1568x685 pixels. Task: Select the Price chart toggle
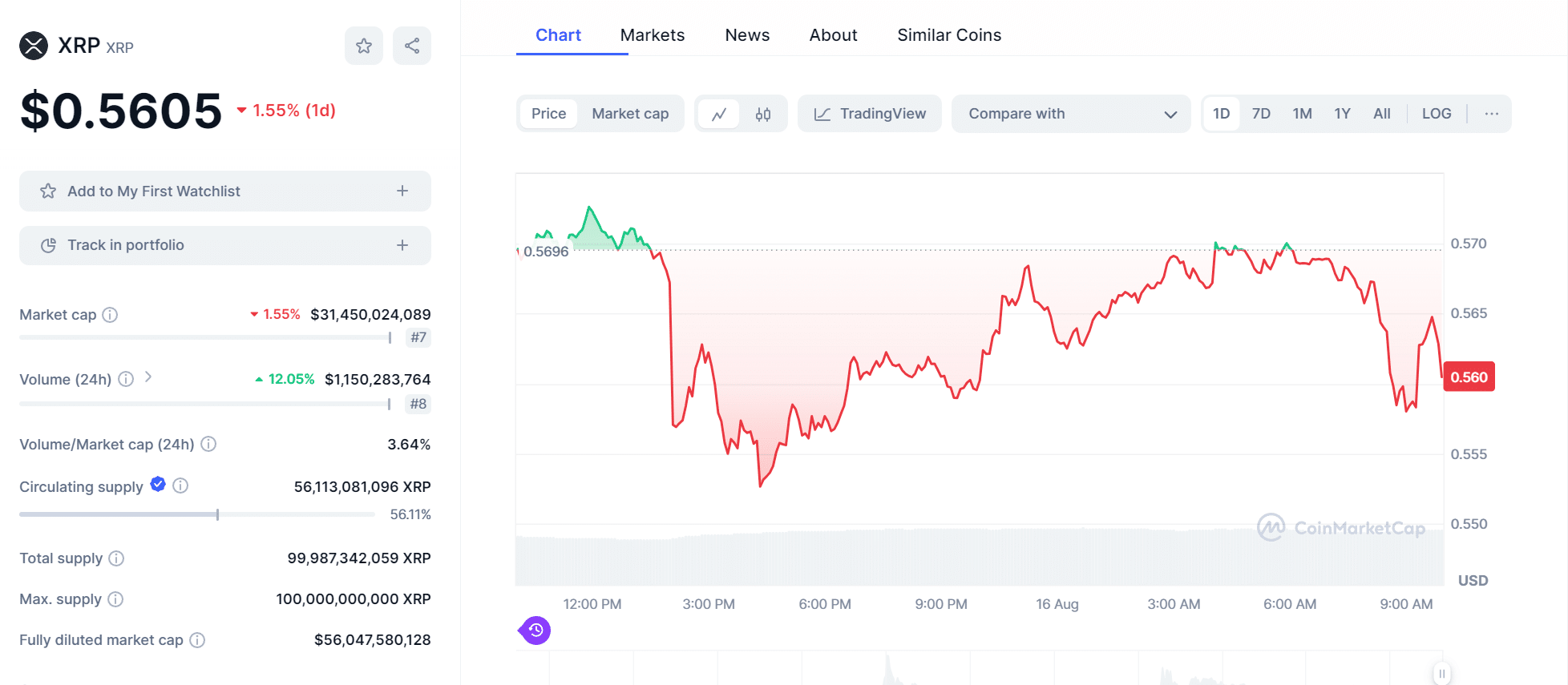(548, 114)
